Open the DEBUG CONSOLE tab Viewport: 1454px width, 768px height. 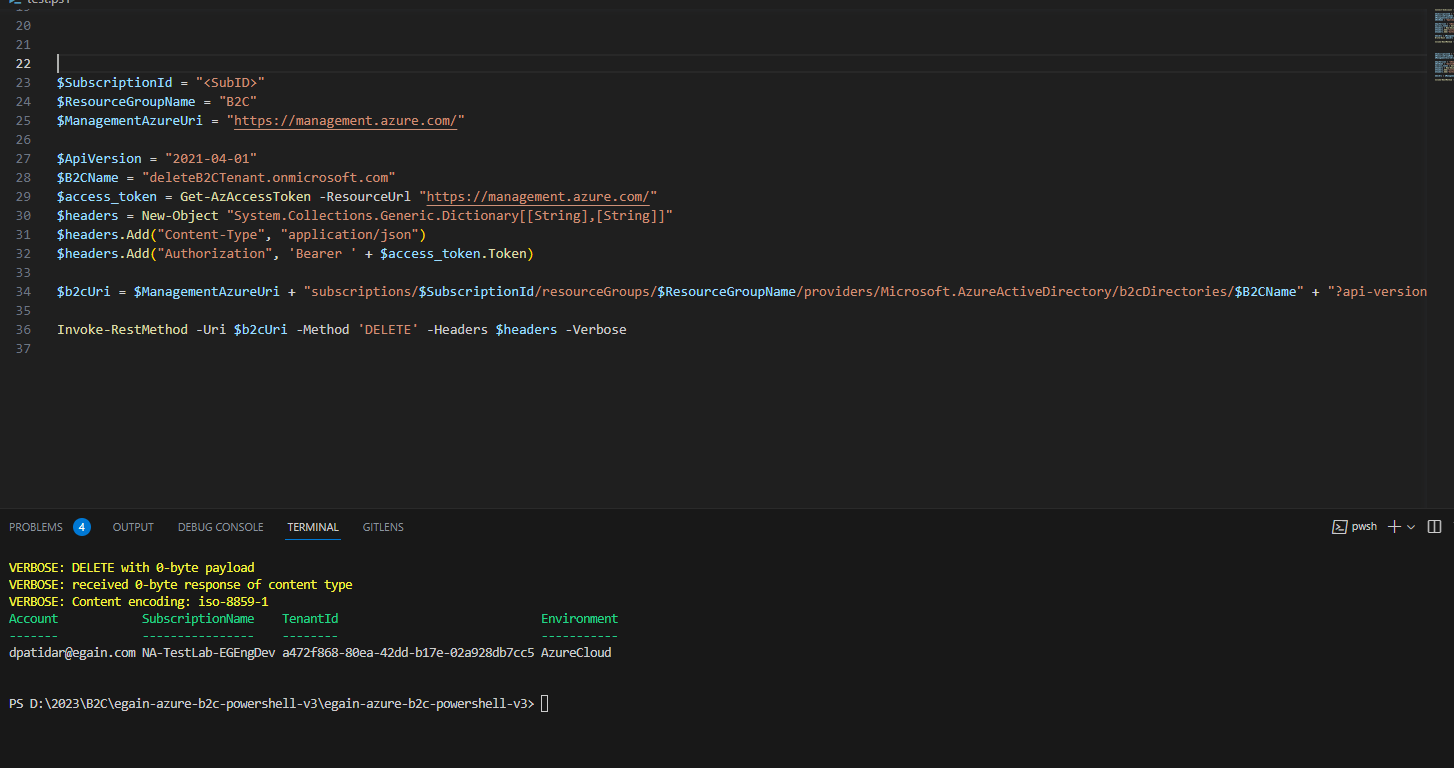pos(221,527)
